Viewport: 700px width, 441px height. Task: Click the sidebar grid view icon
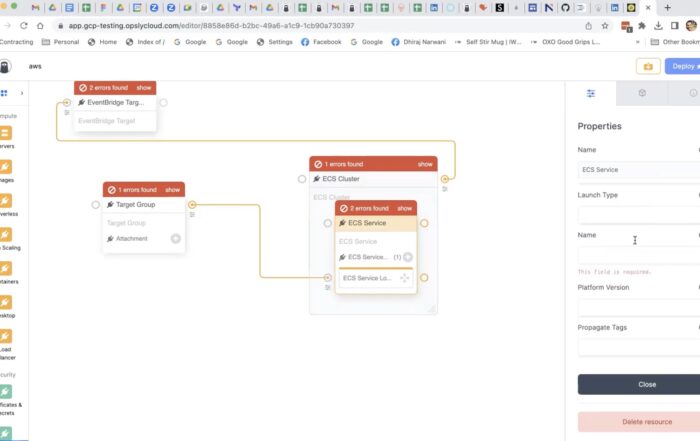[4, 93]
